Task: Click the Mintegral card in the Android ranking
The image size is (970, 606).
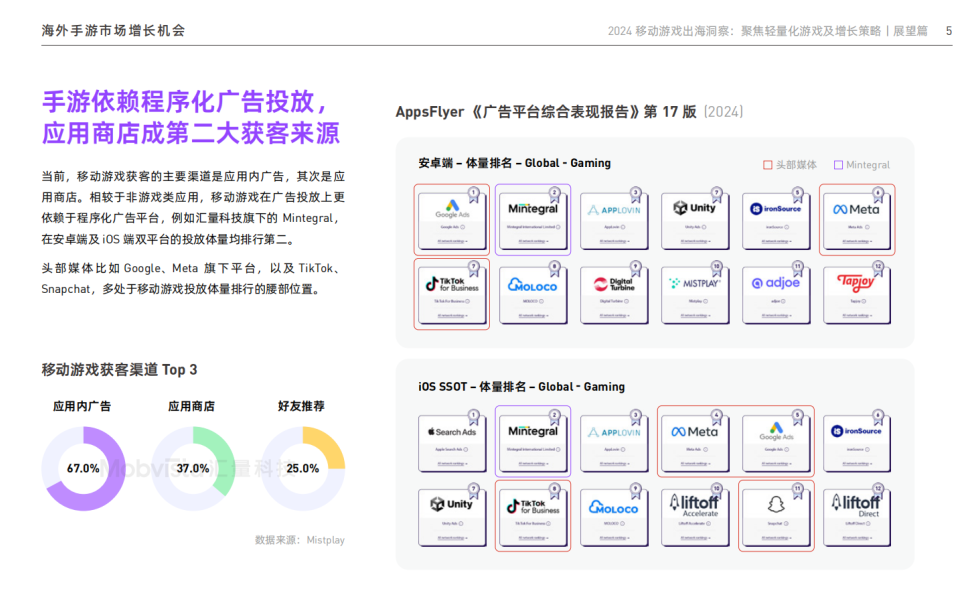Action: click(x=533, y=220)
